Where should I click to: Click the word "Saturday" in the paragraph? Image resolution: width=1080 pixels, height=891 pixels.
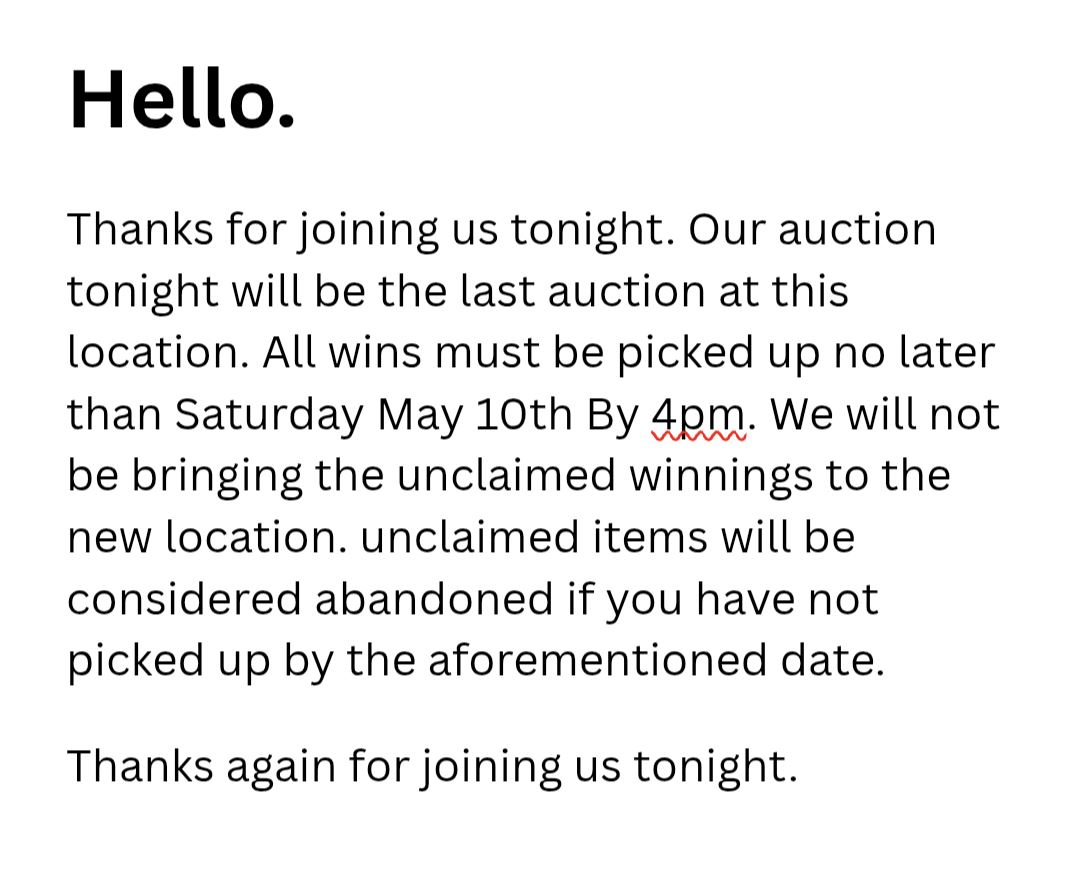click(269, 414)
